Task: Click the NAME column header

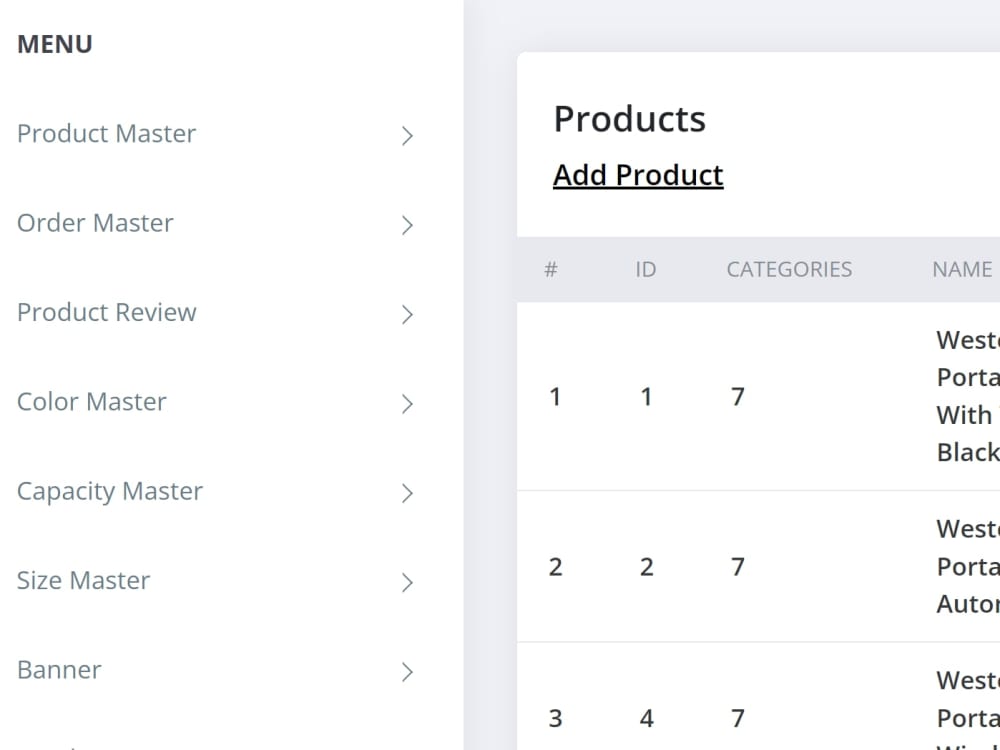Action: coord(960,269)
